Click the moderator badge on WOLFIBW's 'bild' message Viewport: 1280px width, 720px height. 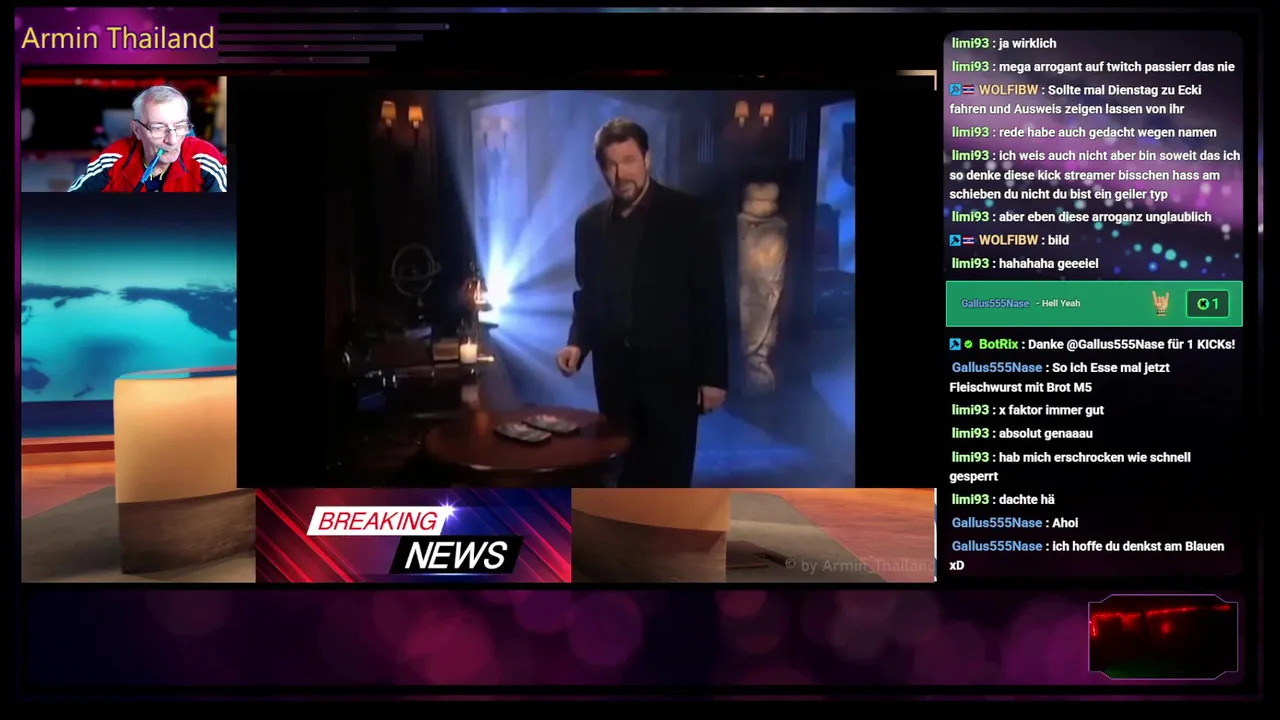[955, 240]
